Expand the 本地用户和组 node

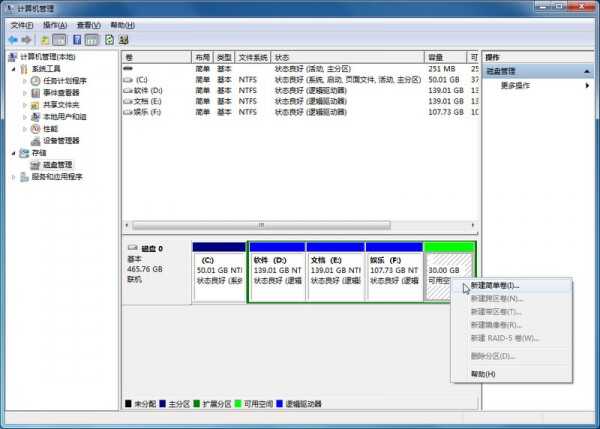(x=27, y=117)
